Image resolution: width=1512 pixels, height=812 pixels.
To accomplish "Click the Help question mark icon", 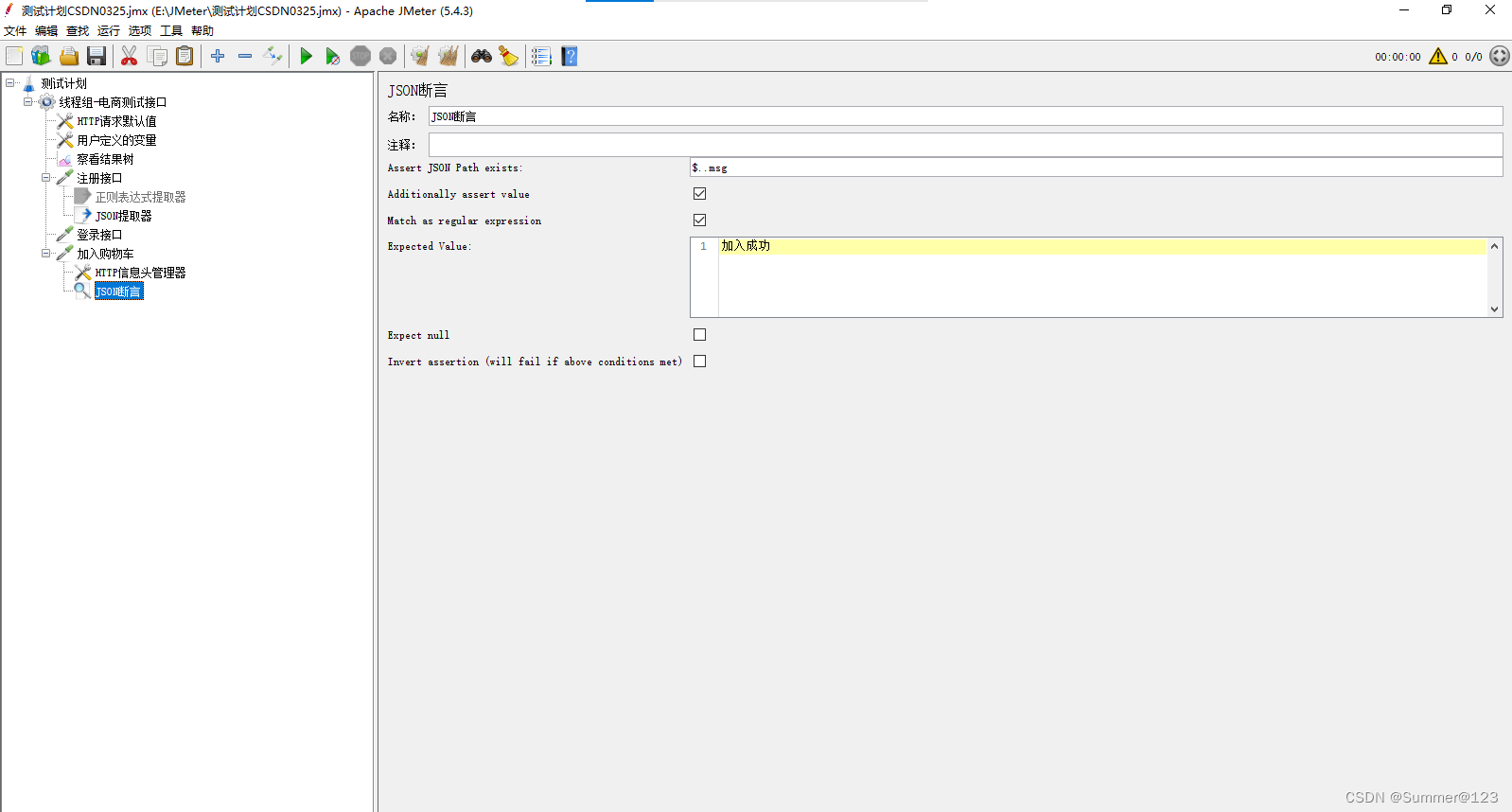I will coord(570,57).
